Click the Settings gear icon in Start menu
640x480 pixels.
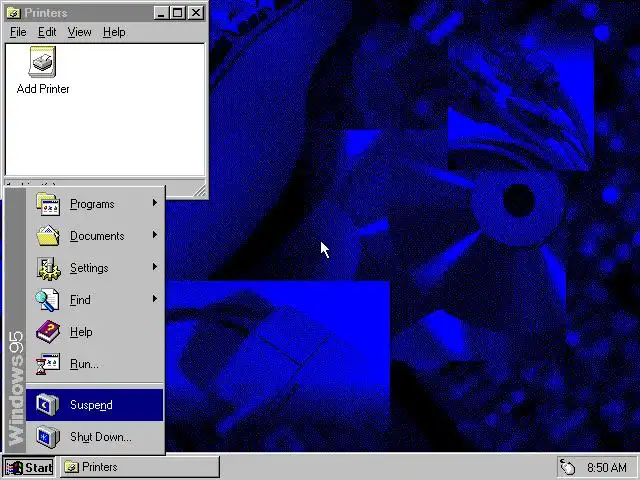point(48,268)
